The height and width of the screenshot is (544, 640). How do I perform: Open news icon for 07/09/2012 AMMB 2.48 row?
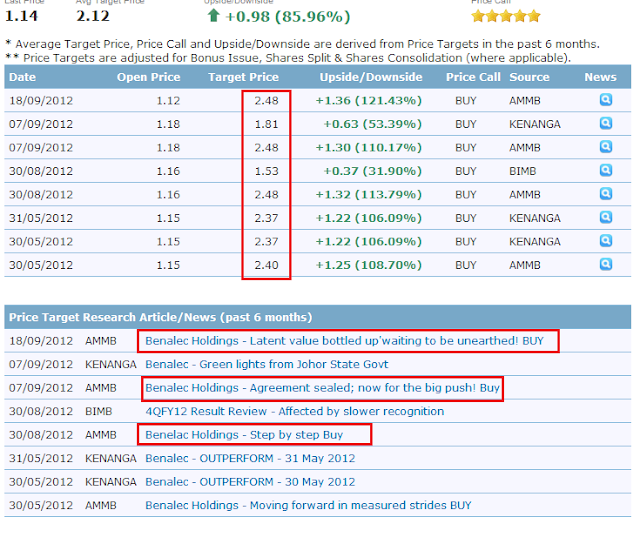pos(606,147)
